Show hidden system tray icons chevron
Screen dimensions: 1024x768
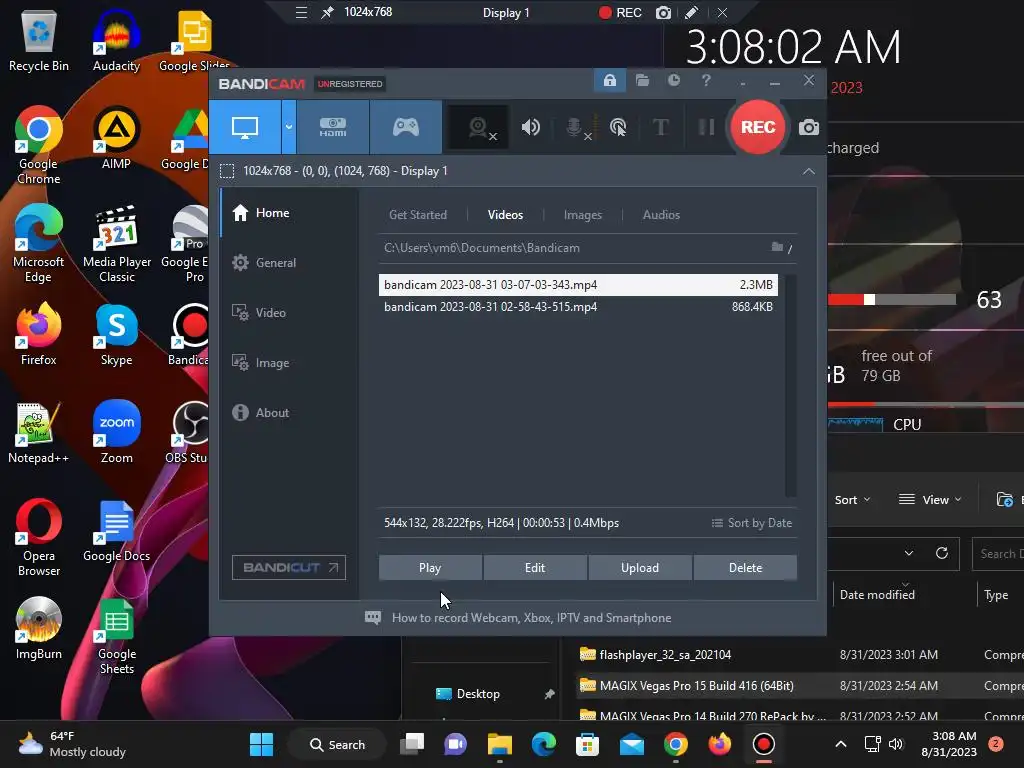840,744
